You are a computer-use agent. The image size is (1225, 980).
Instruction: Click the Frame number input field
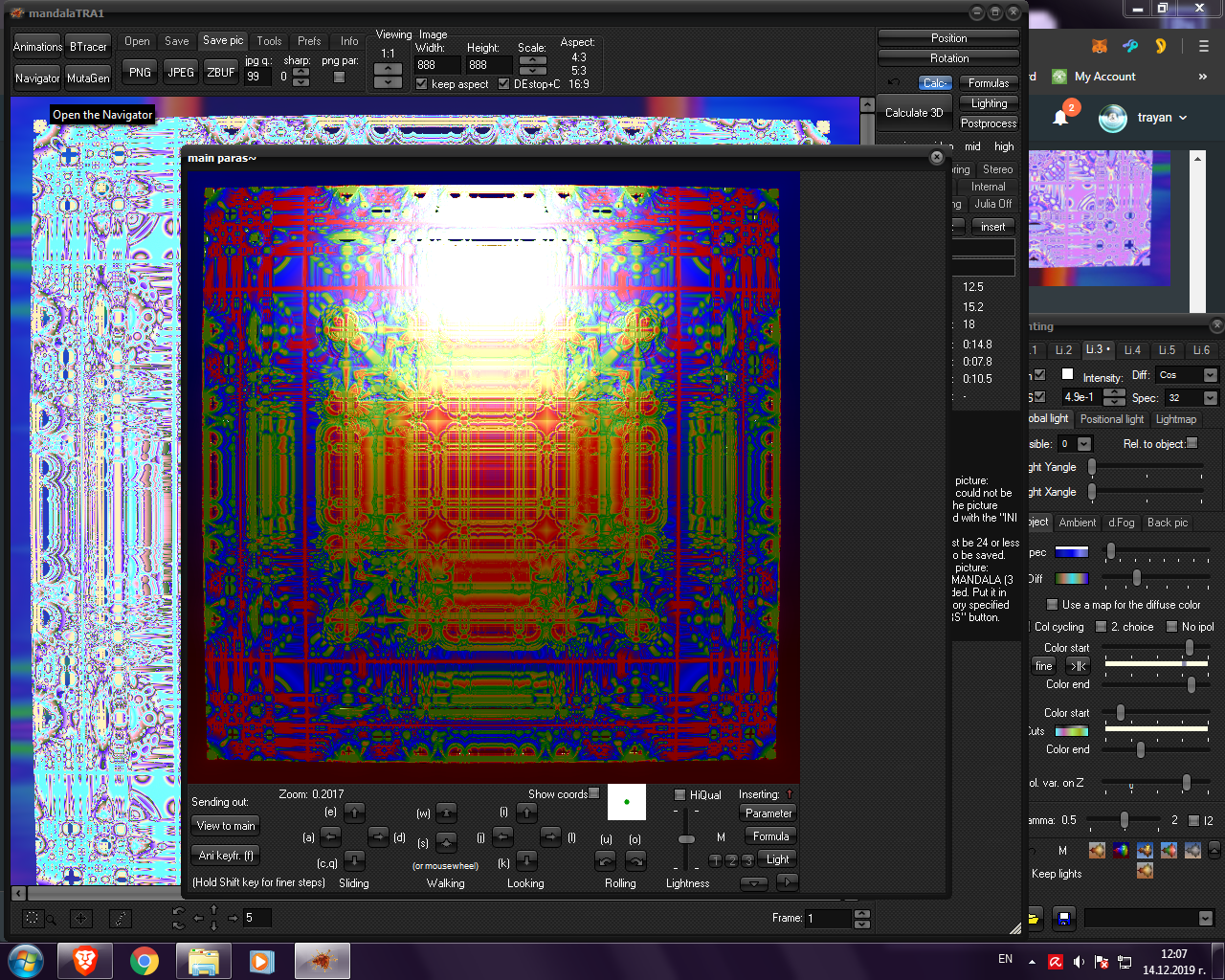[828, 918]
